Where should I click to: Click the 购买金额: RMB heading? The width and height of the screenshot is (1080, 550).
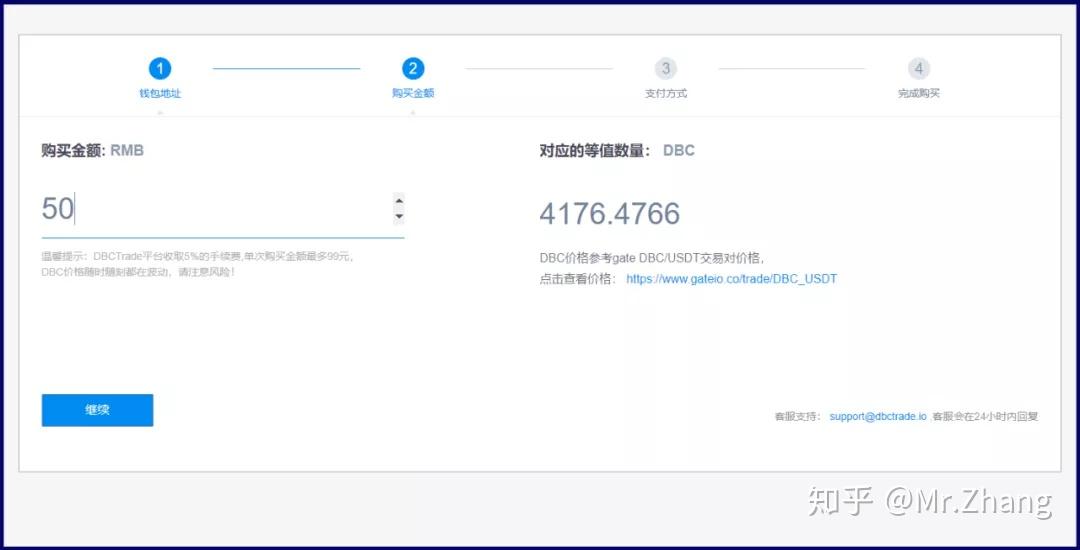coord(92,151)
